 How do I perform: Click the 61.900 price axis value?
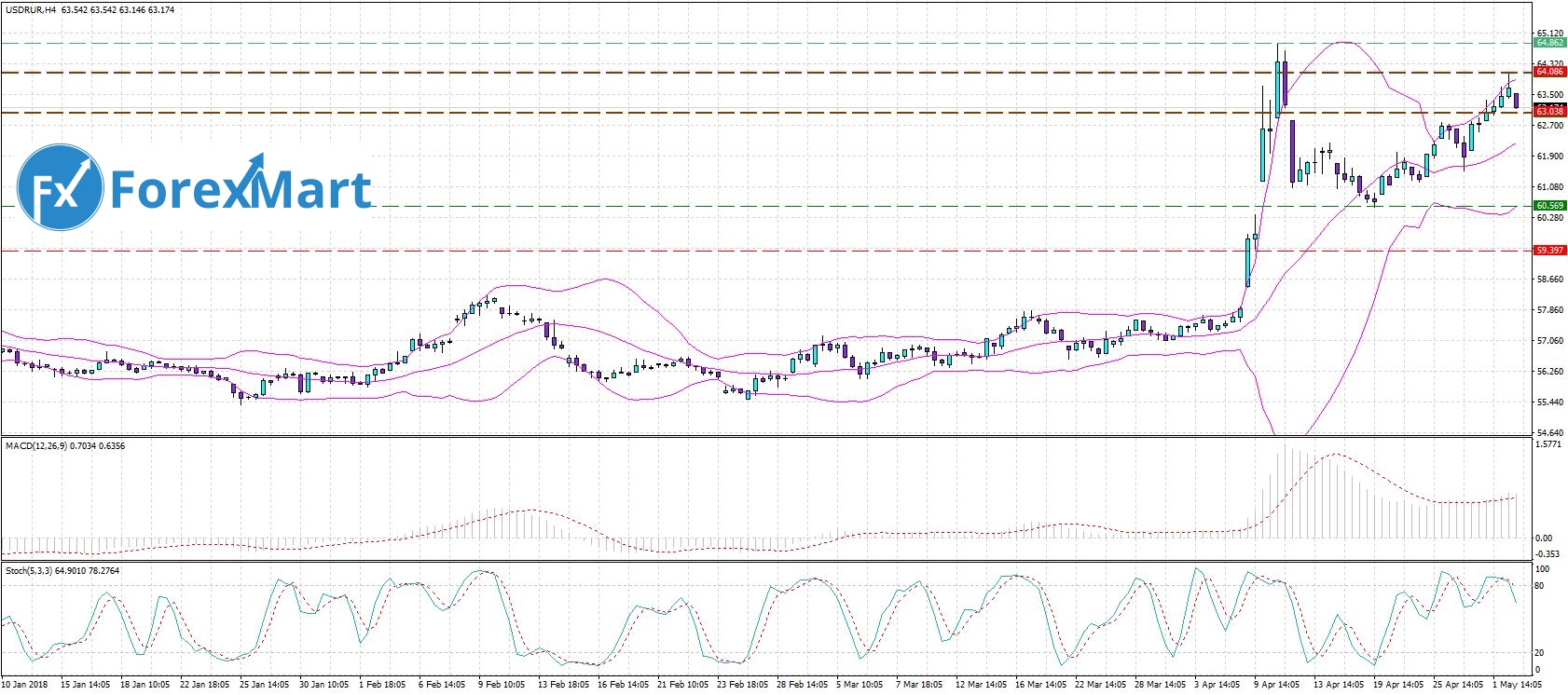pos(1550,156)
